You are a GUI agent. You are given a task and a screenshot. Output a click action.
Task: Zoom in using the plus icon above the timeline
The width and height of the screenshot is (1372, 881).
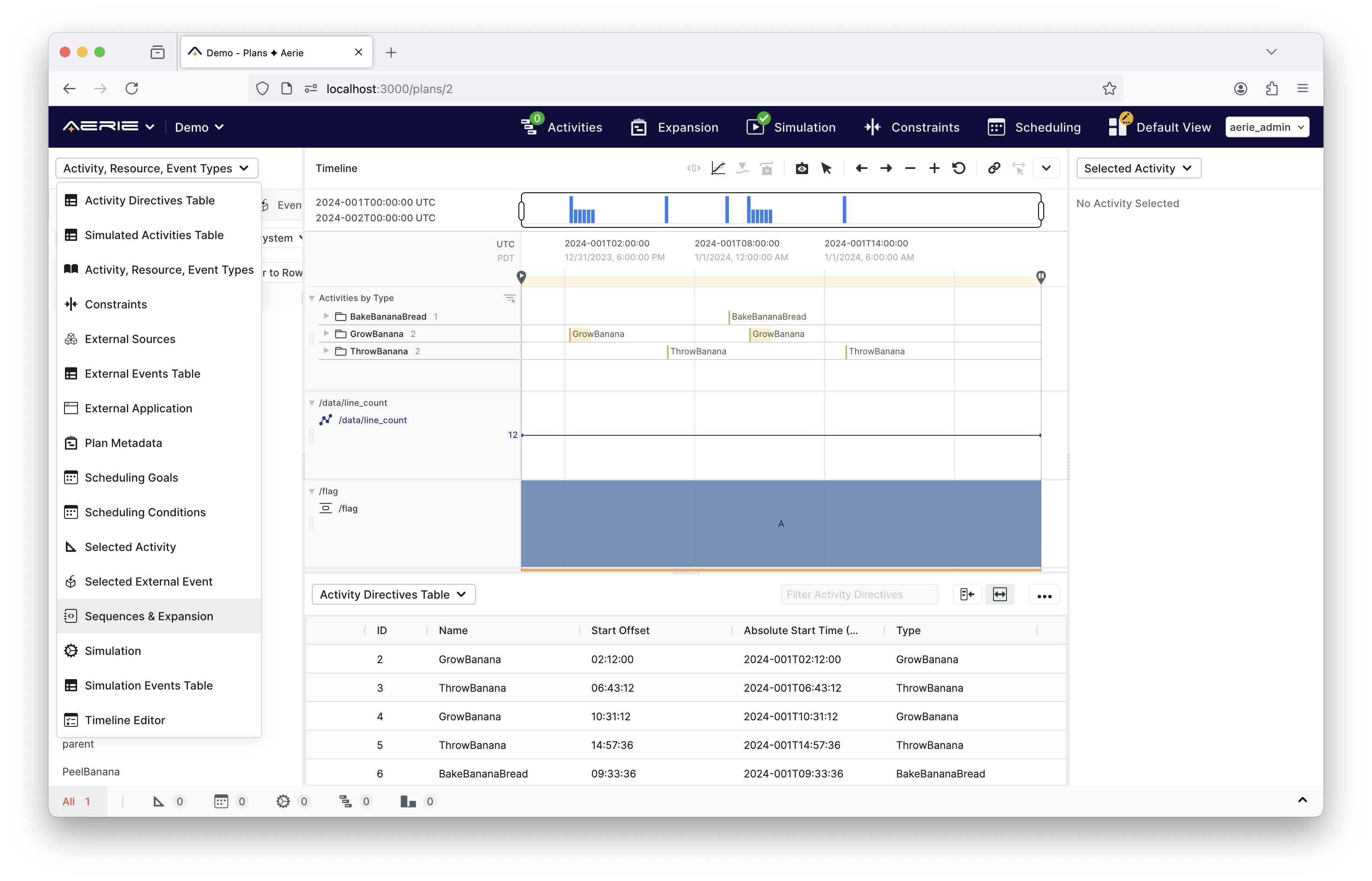click(934, 168)
